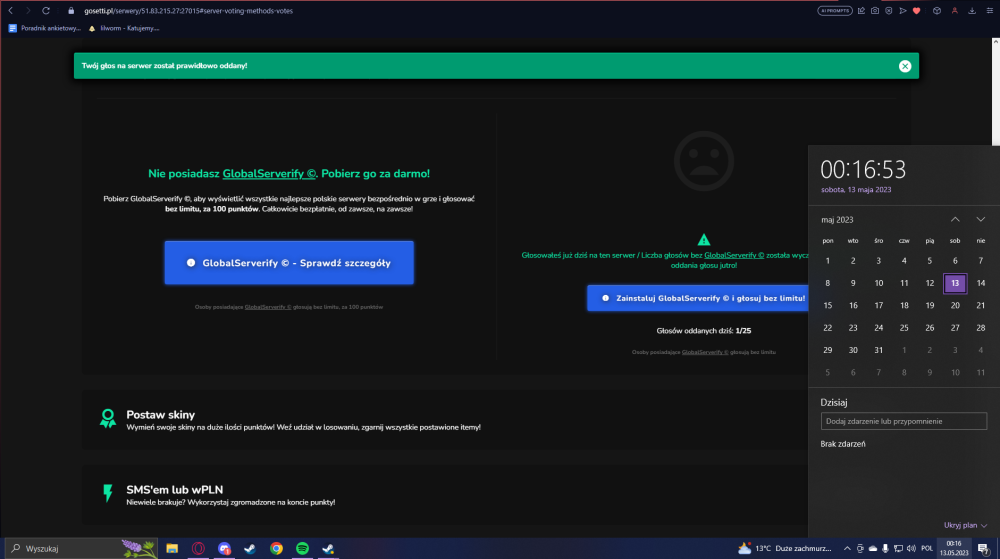Open Spotify from the taskbar

(x=302, y=548)
